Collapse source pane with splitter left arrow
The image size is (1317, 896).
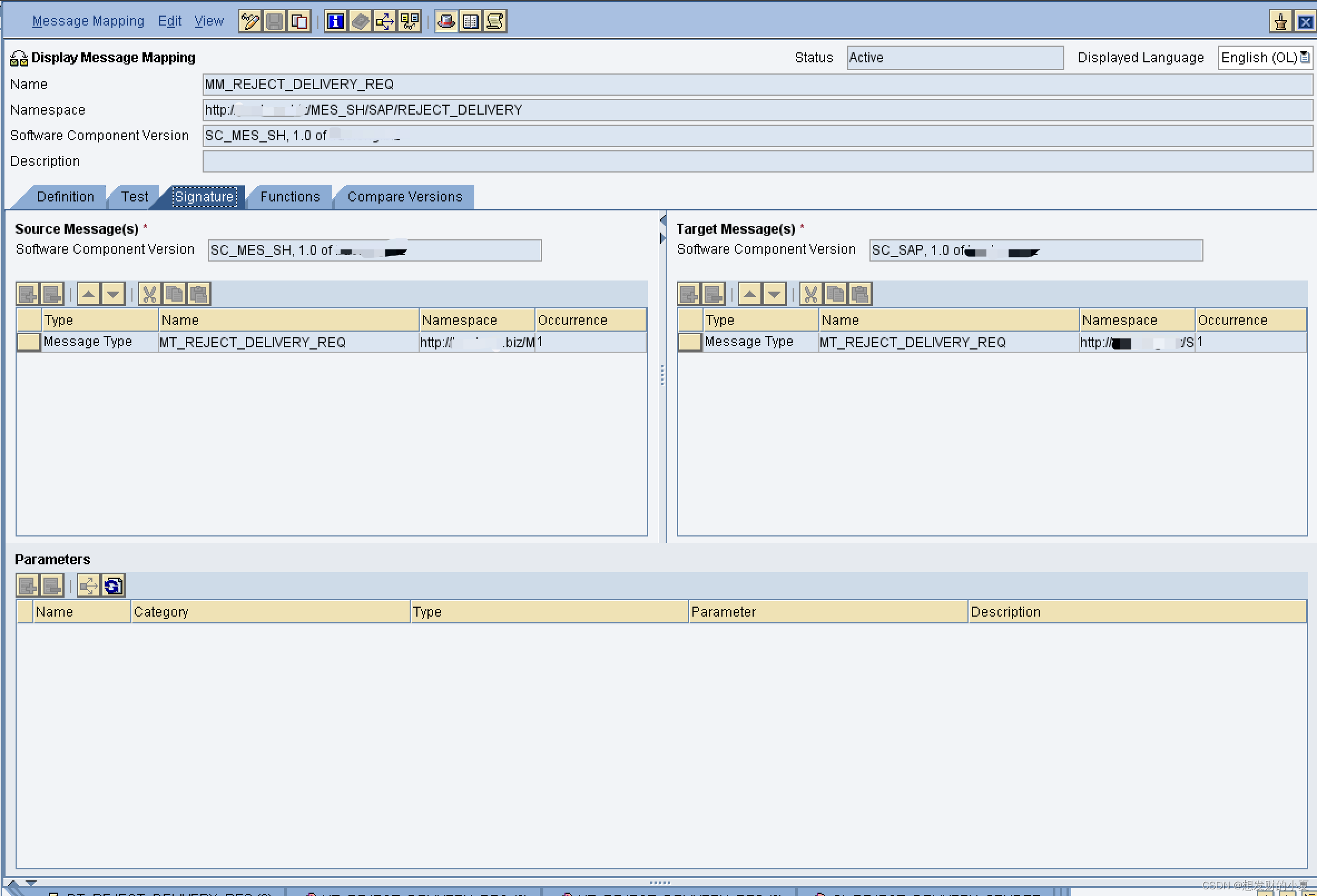coord(662,219)
